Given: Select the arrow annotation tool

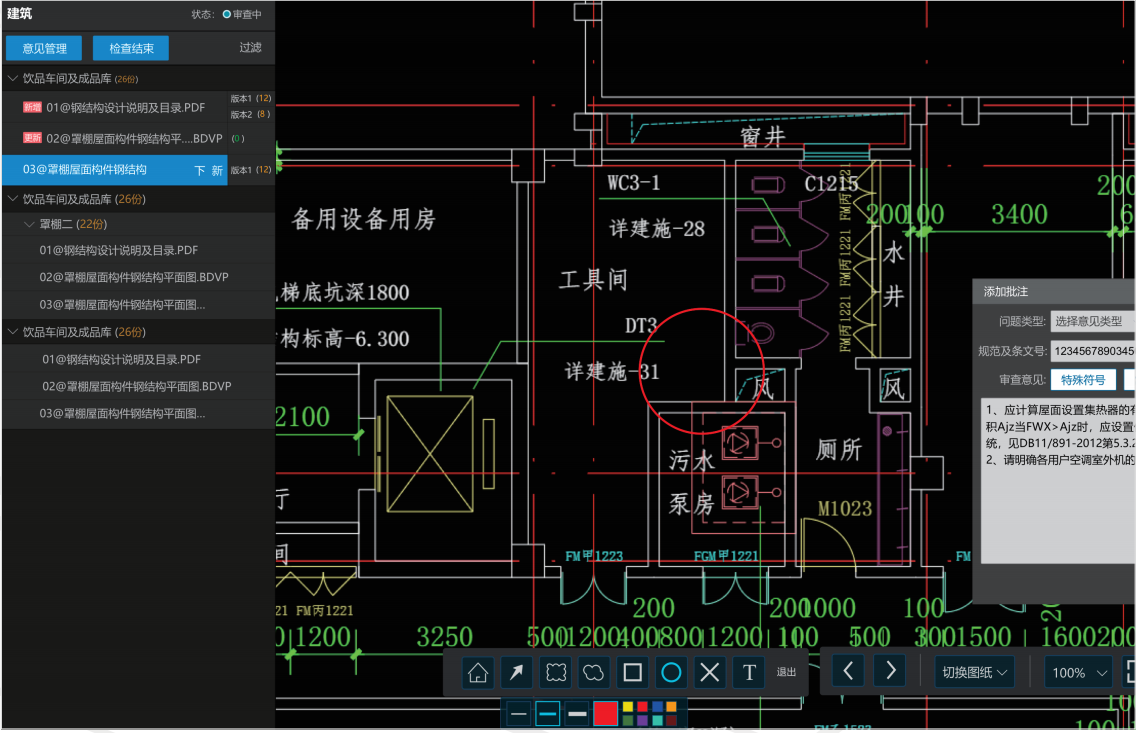Looking at the screenshot, I should coord(516,672).
